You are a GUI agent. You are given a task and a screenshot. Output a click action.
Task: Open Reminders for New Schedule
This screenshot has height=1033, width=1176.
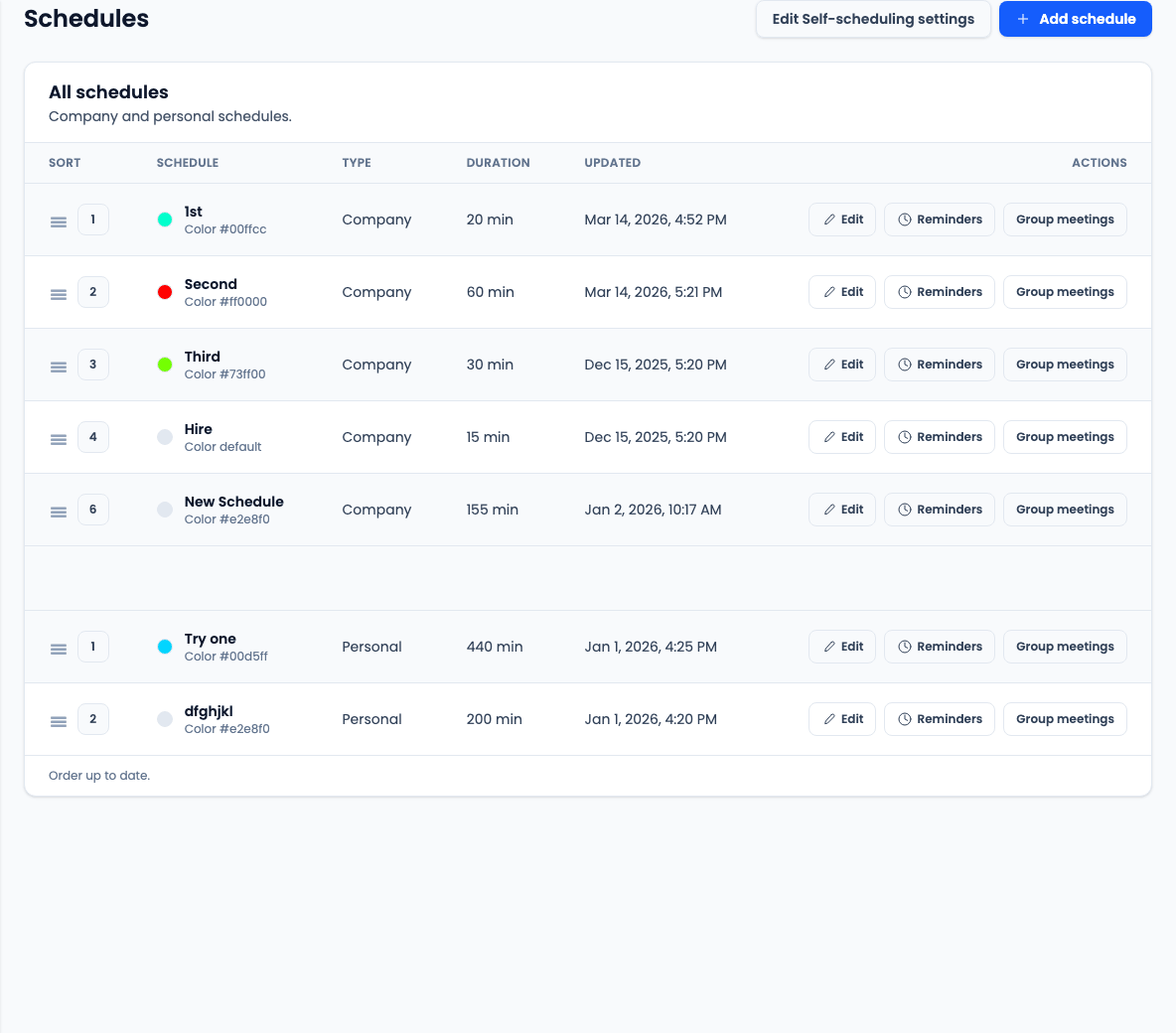point(940,510)
